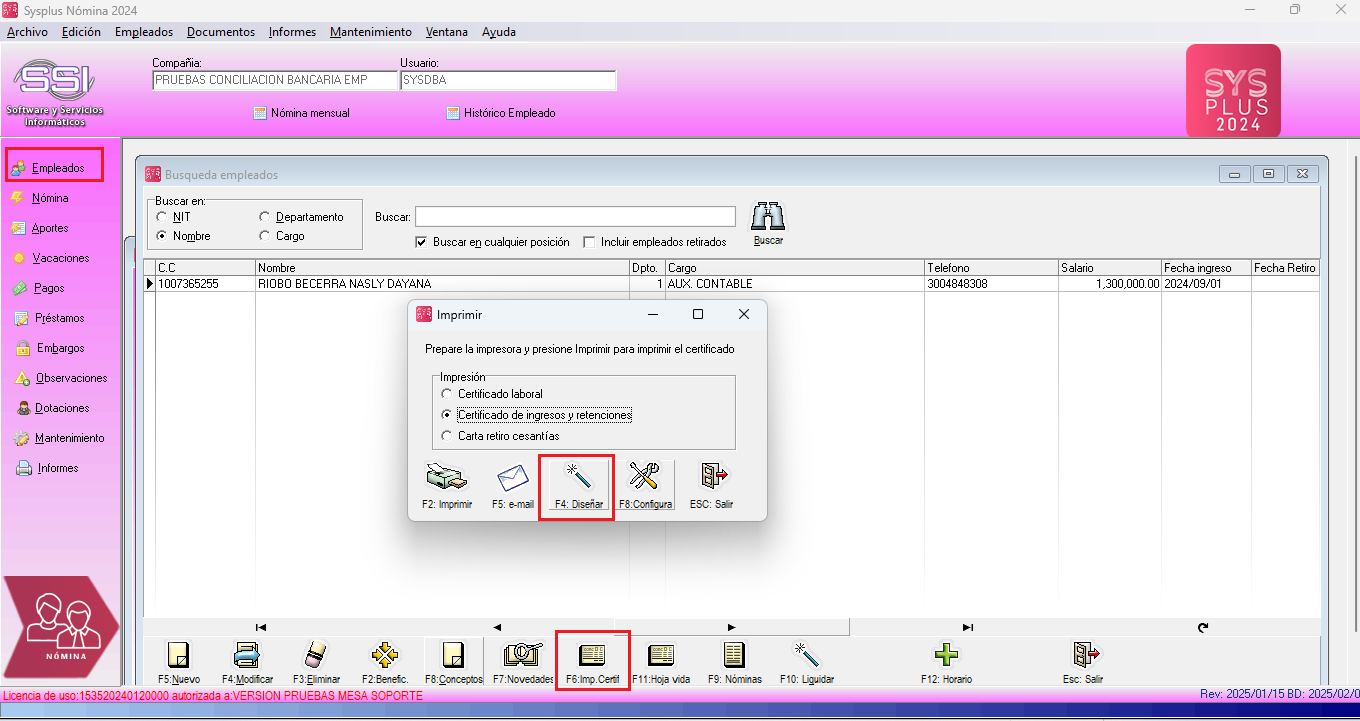Click F5: e-mail envelope icon

[x=513, y=486]
